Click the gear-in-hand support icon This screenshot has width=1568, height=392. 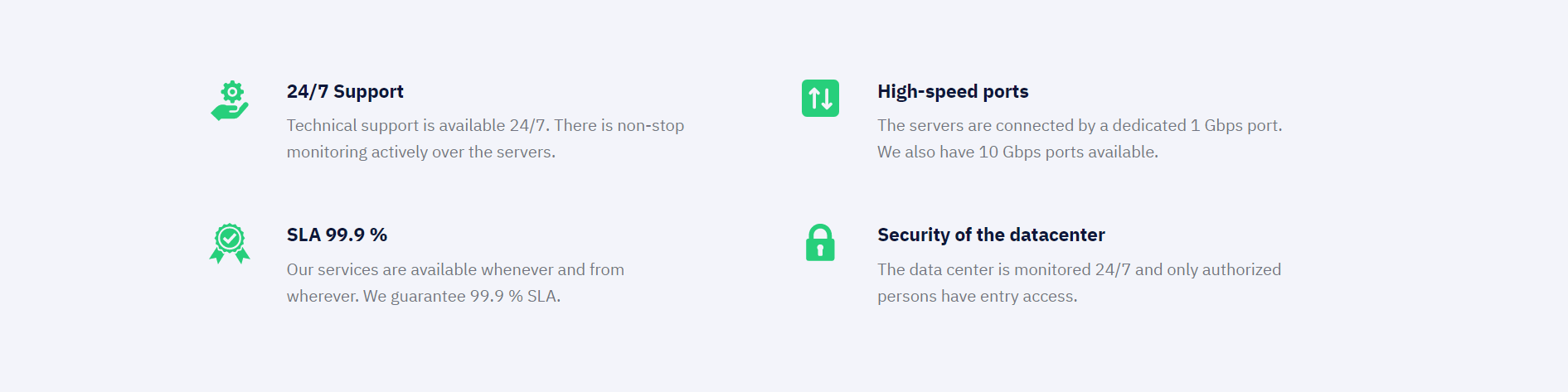[x=230, y=100]
